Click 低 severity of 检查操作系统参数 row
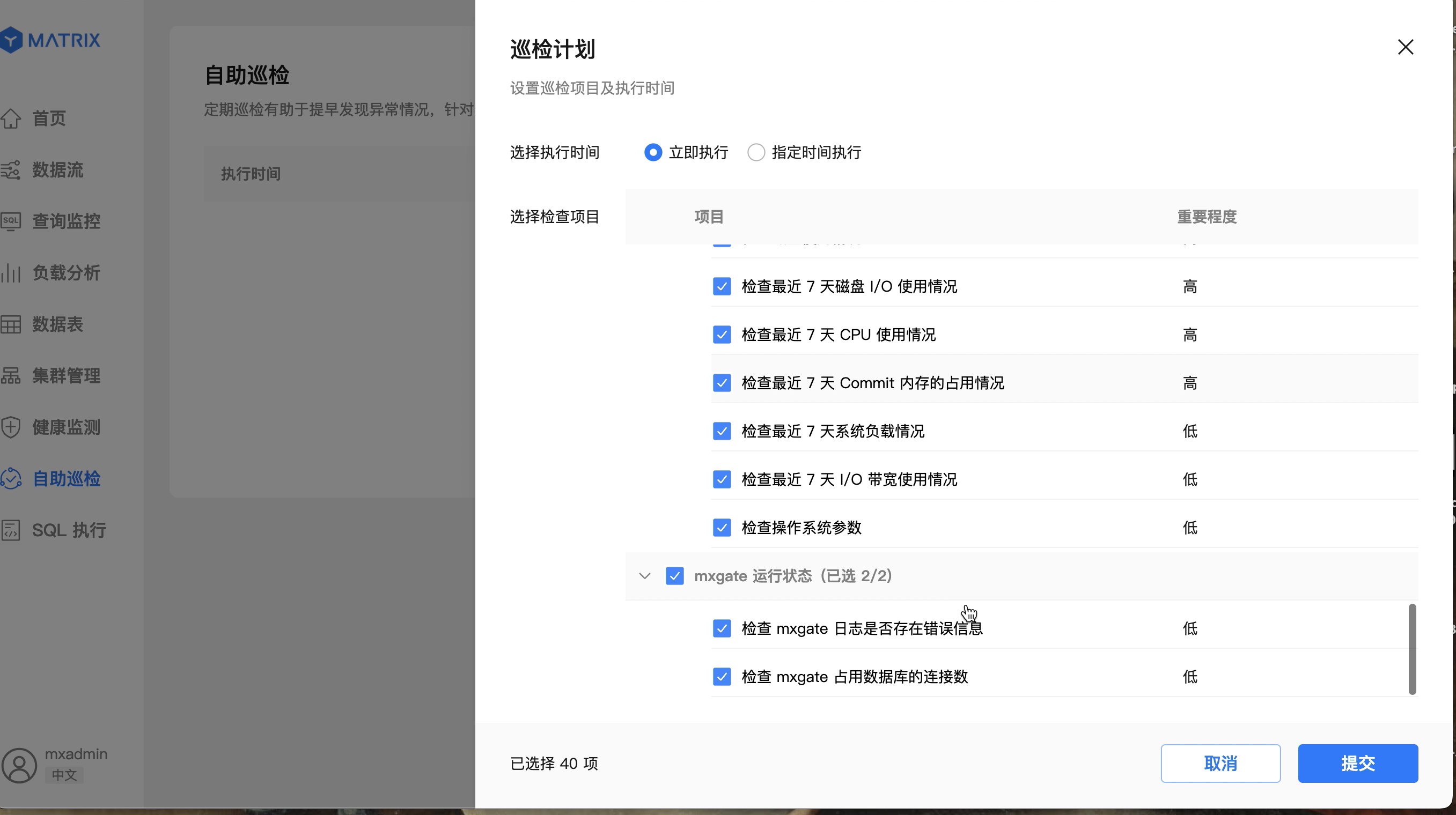Viewport: 1456px width, 815px height. pyautogui.click(x=1190, y=528)
